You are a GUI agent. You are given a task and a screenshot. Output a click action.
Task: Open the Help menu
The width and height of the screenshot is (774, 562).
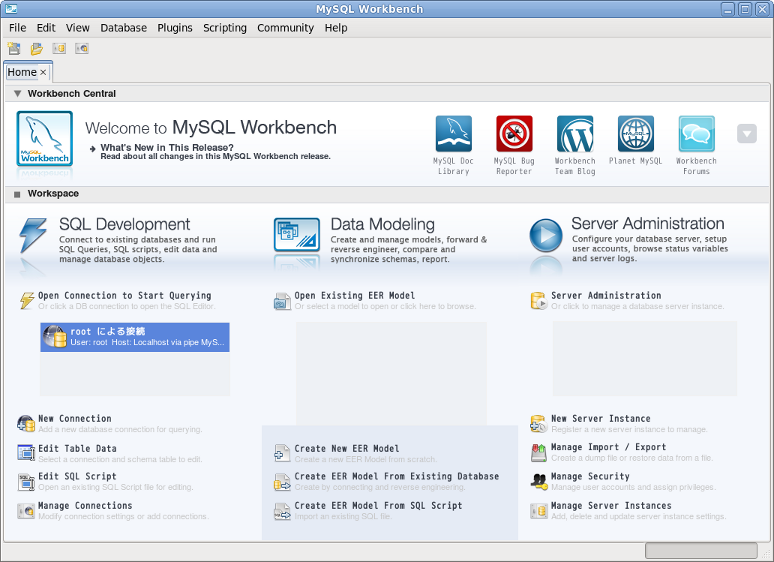[x=336, y=28]
